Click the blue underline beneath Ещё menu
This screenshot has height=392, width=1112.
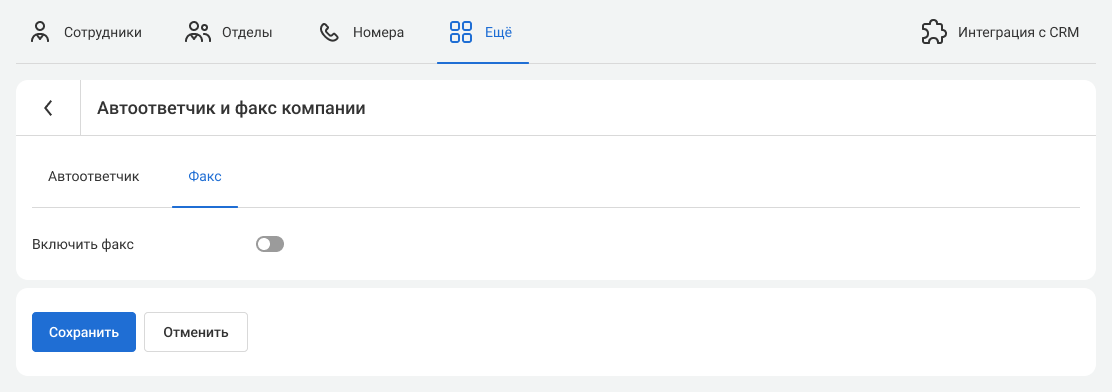[x=483, y=62]
